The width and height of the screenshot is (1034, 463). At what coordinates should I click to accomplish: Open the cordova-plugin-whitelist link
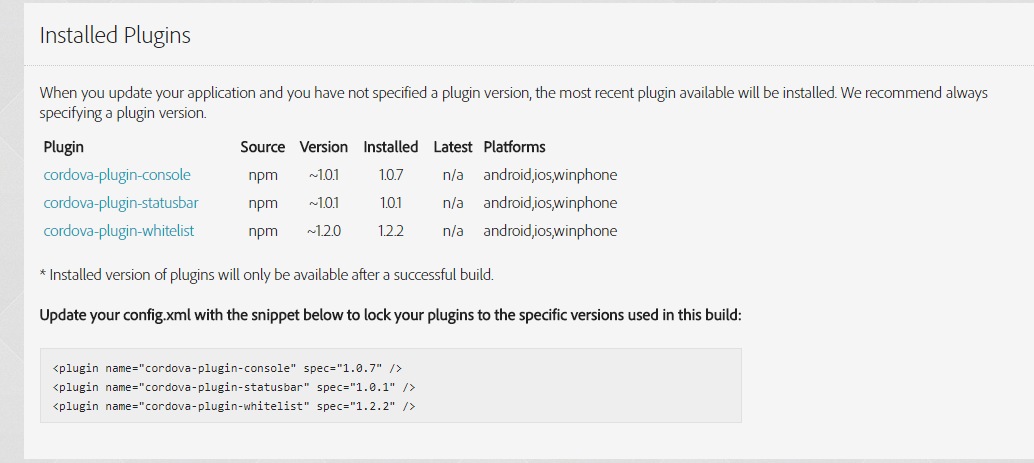[119, 231]
